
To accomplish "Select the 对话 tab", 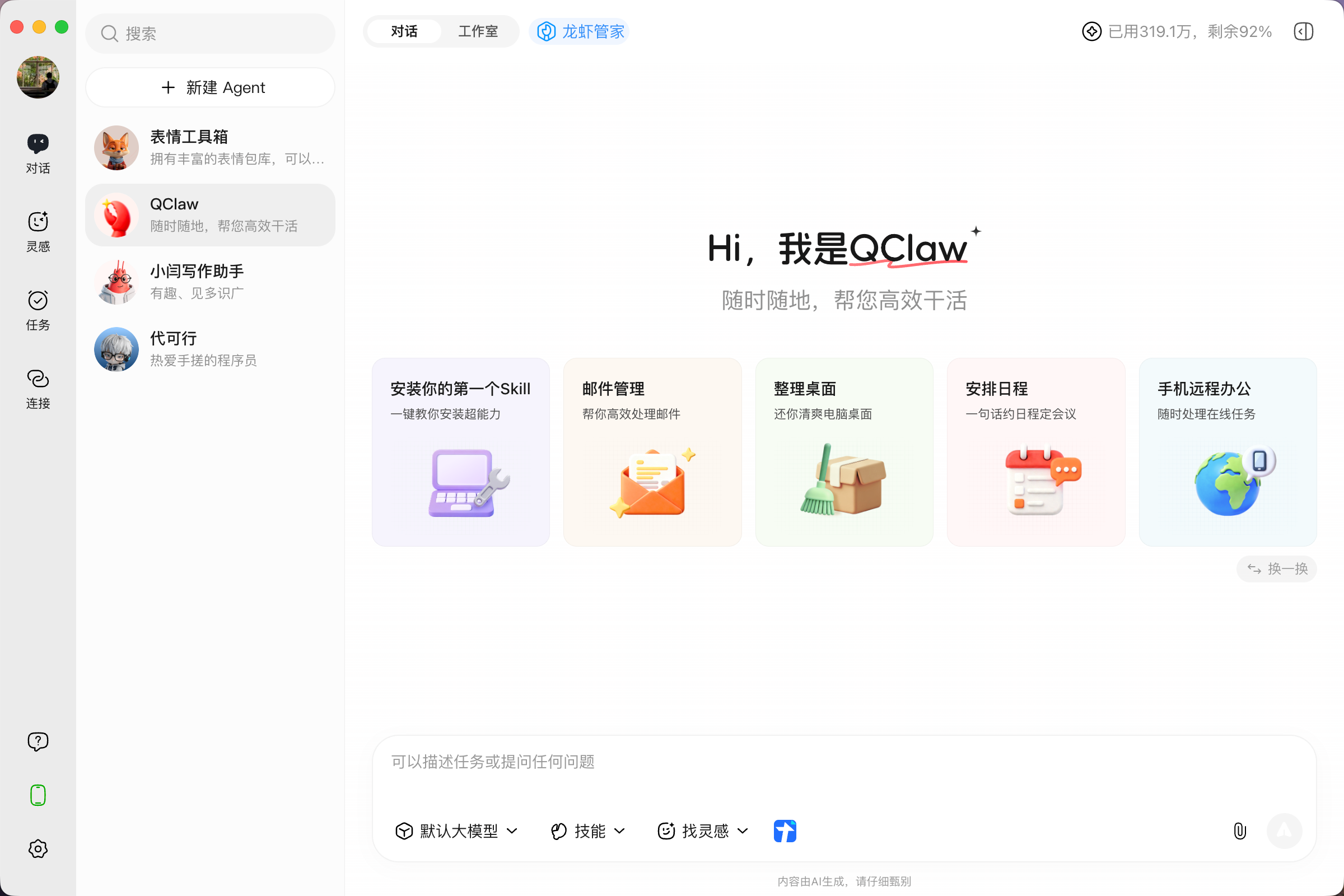I will point(404,31).
